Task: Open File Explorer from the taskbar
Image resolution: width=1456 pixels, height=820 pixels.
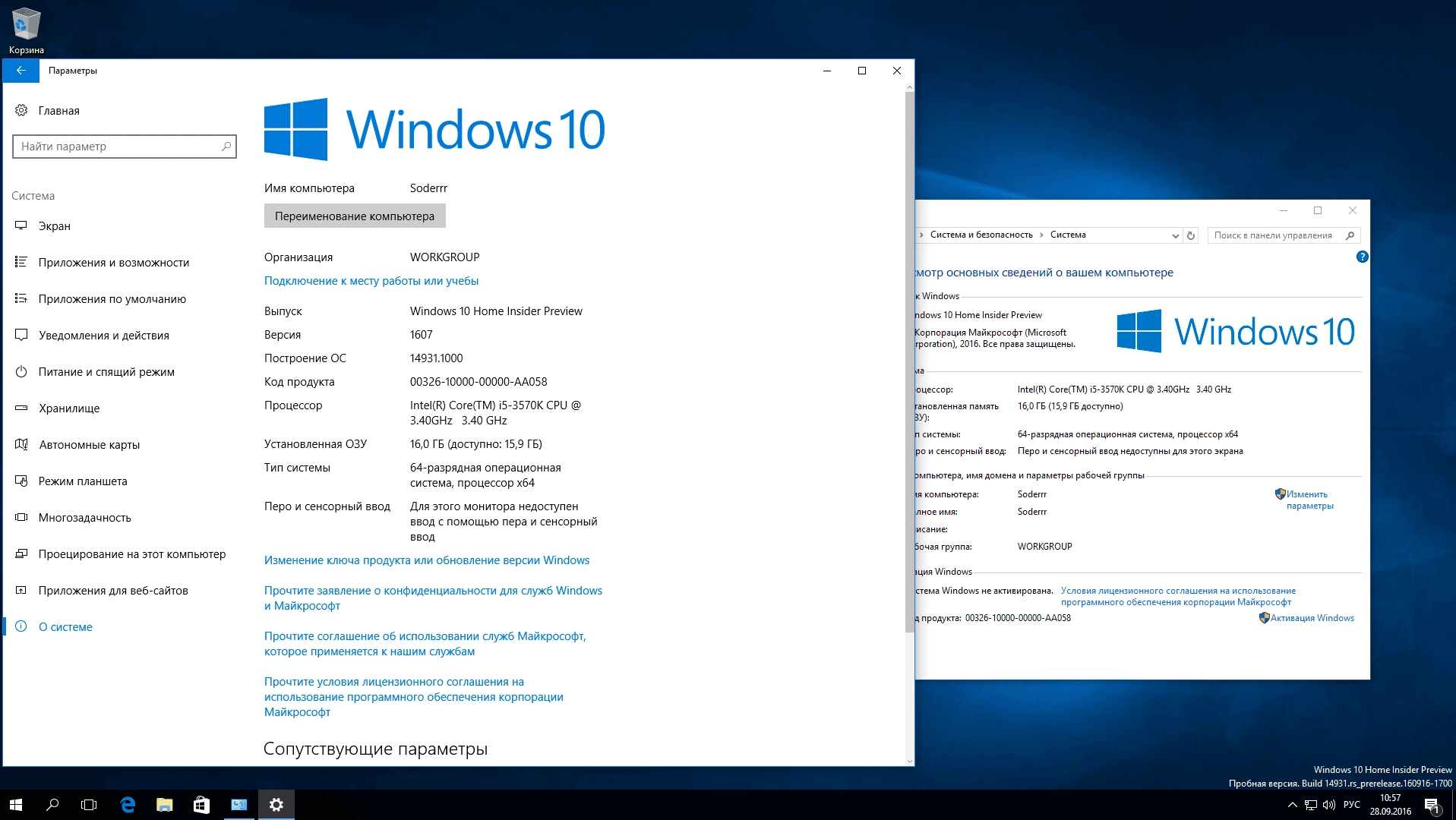Action: (164, 805)
